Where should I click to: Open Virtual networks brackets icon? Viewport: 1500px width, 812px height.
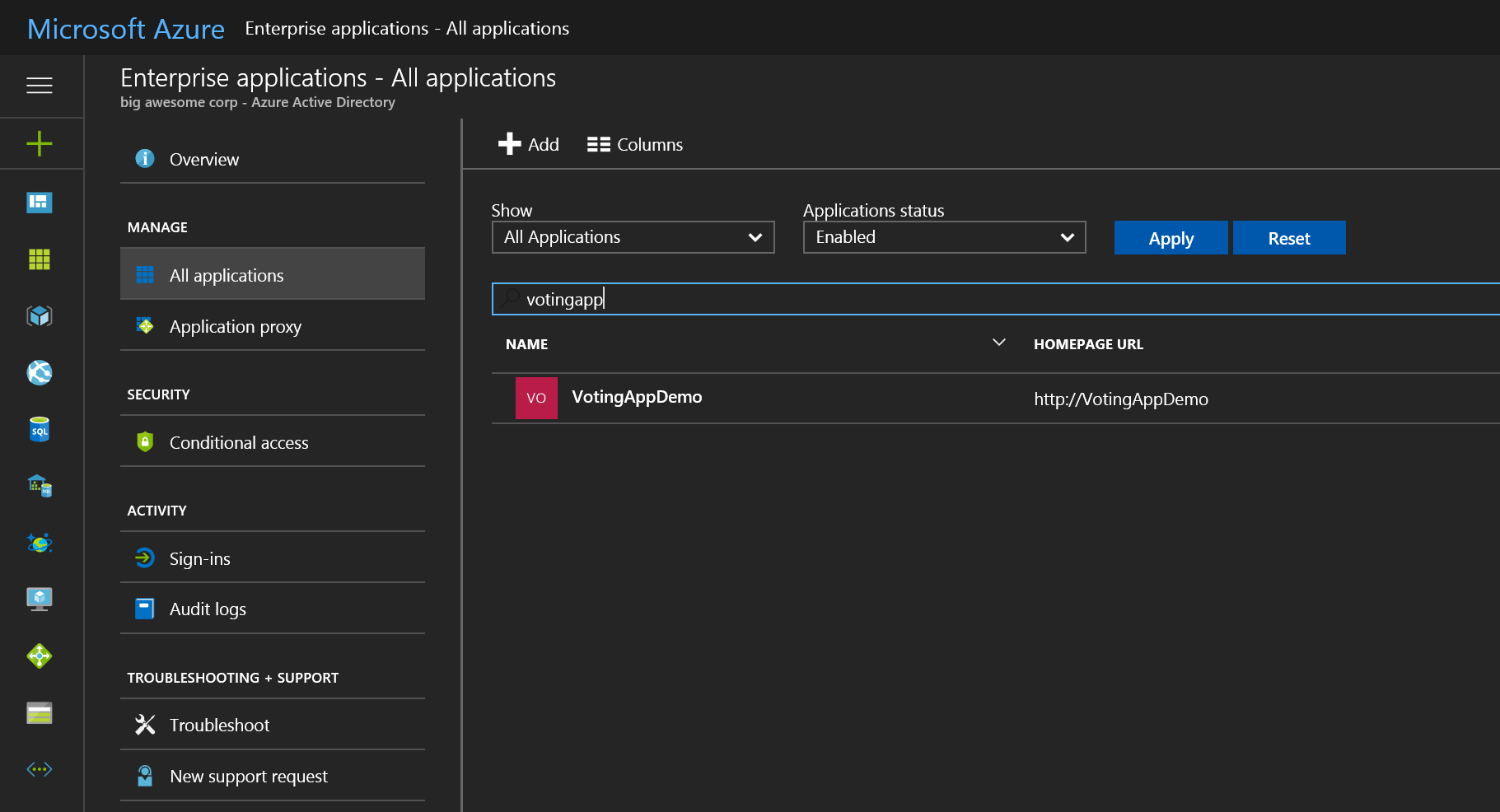click(x=40, y=769)
